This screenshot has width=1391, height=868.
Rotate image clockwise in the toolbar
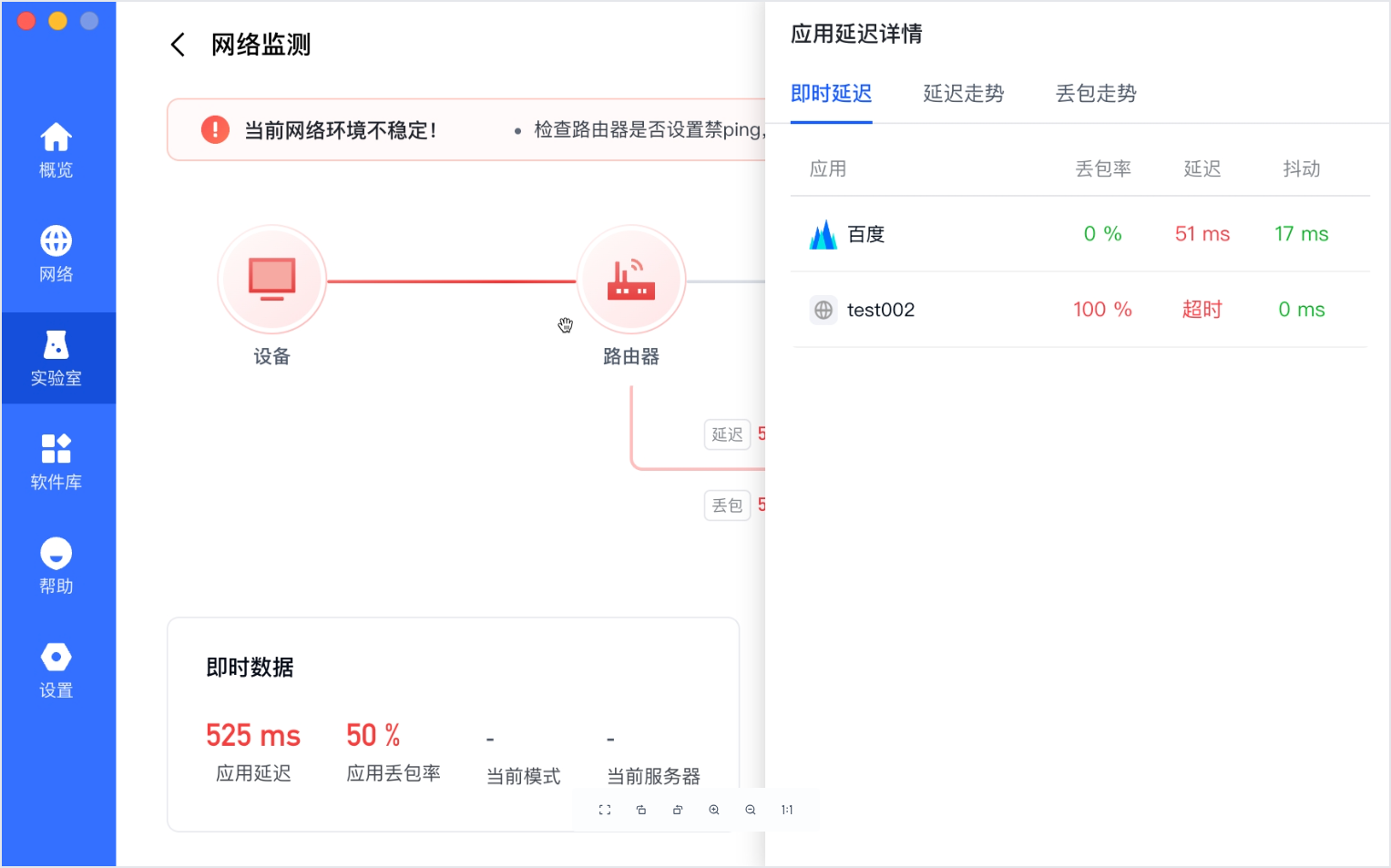point(641,810)
